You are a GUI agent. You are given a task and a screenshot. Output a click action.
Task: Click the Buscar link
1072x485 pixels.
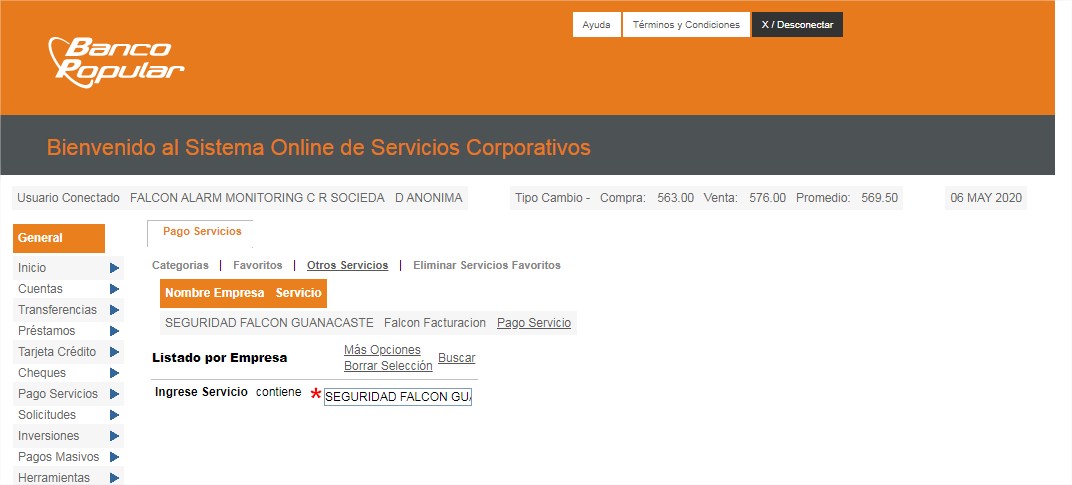[457, 358]
